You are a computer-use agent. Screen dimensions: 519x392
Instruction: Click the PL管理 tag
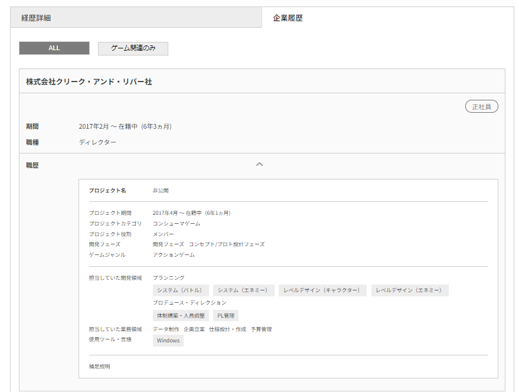click(x=226, y=315)
